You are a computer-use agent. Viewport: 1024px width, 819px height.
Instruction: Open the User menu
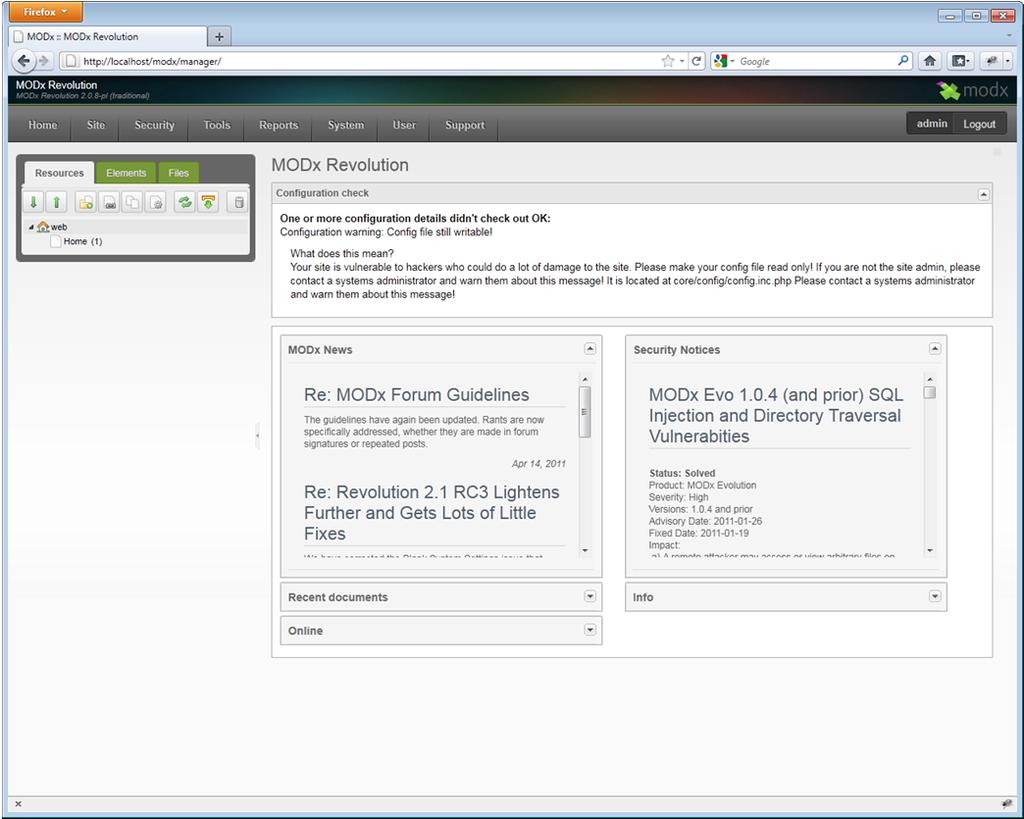pos(404,125)
